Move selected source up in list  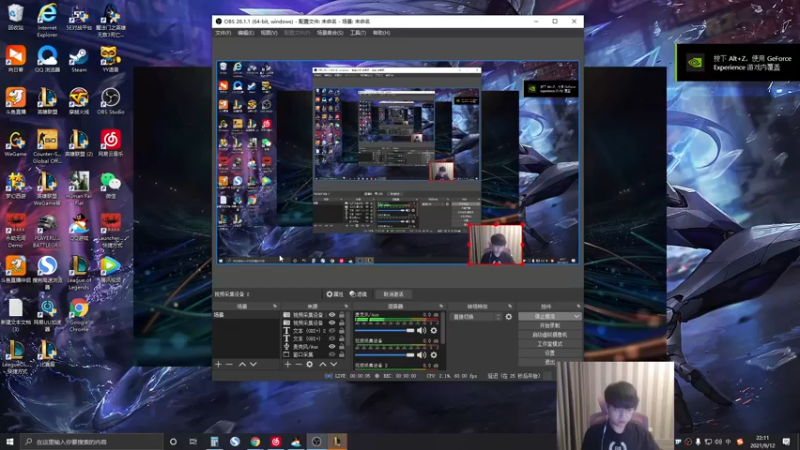[322, 364]
